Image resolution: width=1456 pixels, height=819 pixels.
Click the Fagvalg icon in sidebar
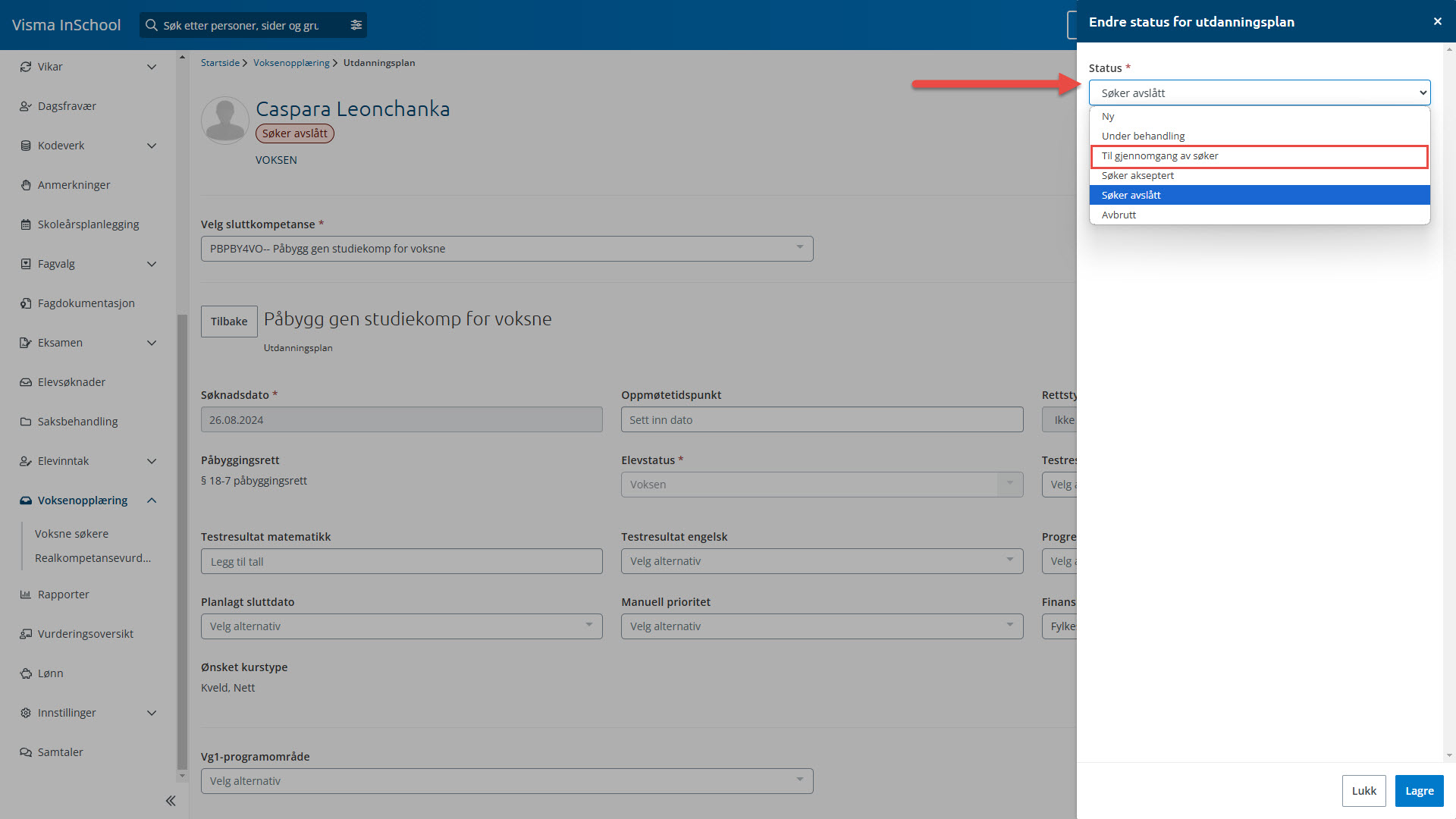tap(26, 264)
